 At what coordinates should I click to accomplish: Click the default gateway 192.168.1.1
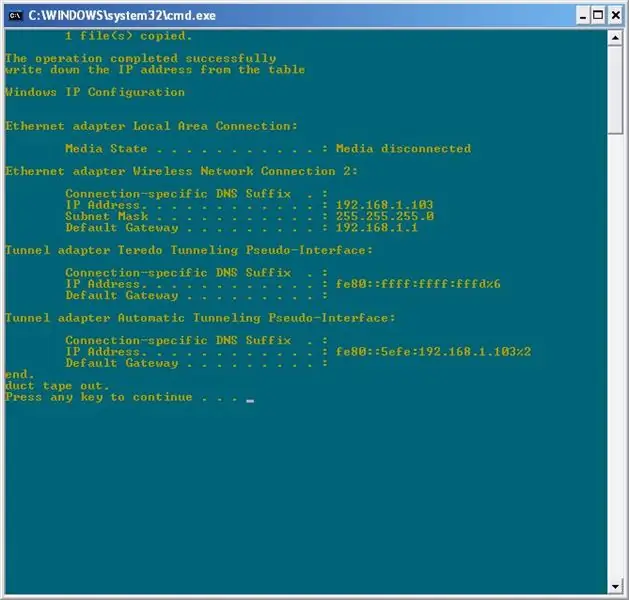coord(377,228)
